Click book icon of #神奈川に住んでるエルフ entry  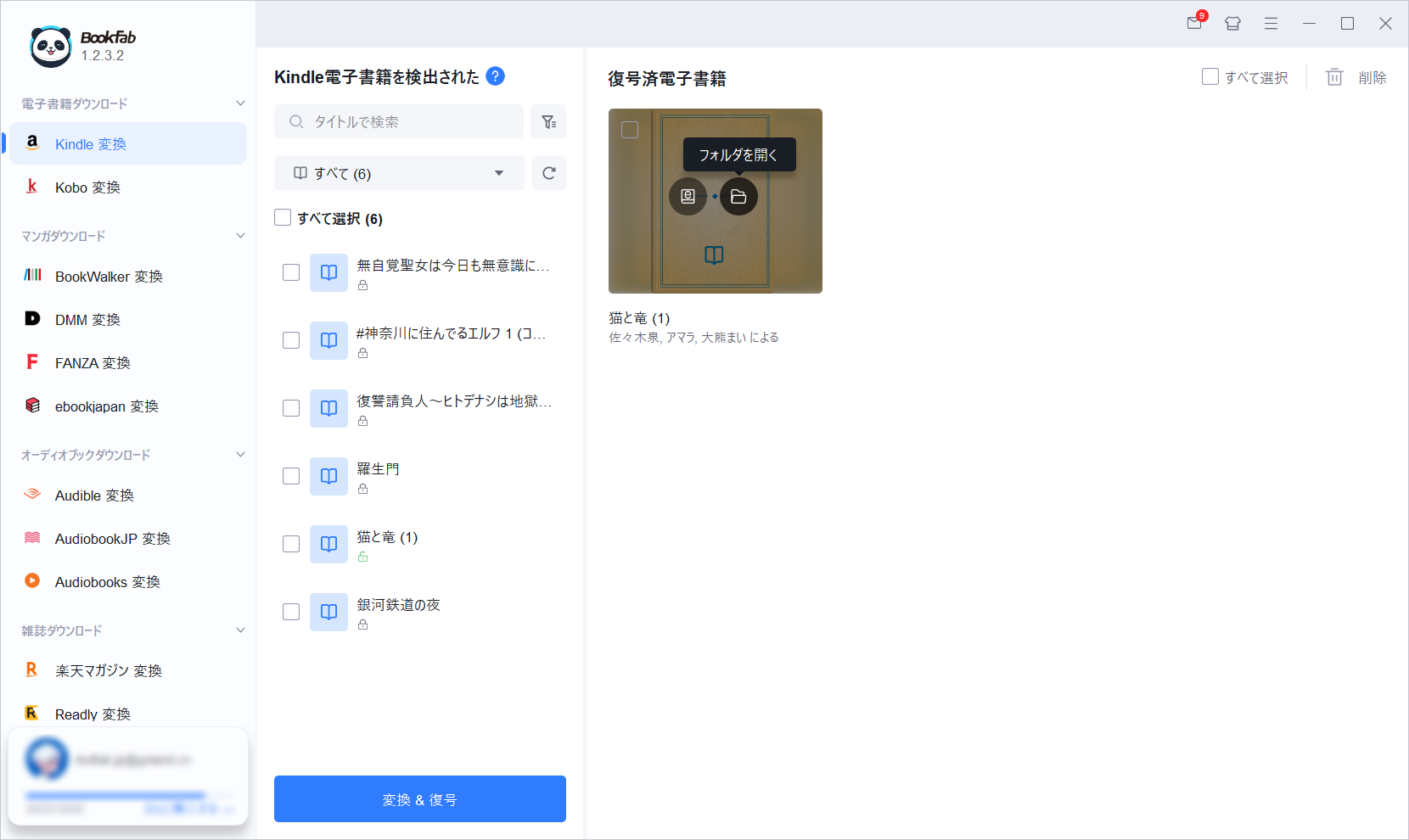click(x=328, y=340)
